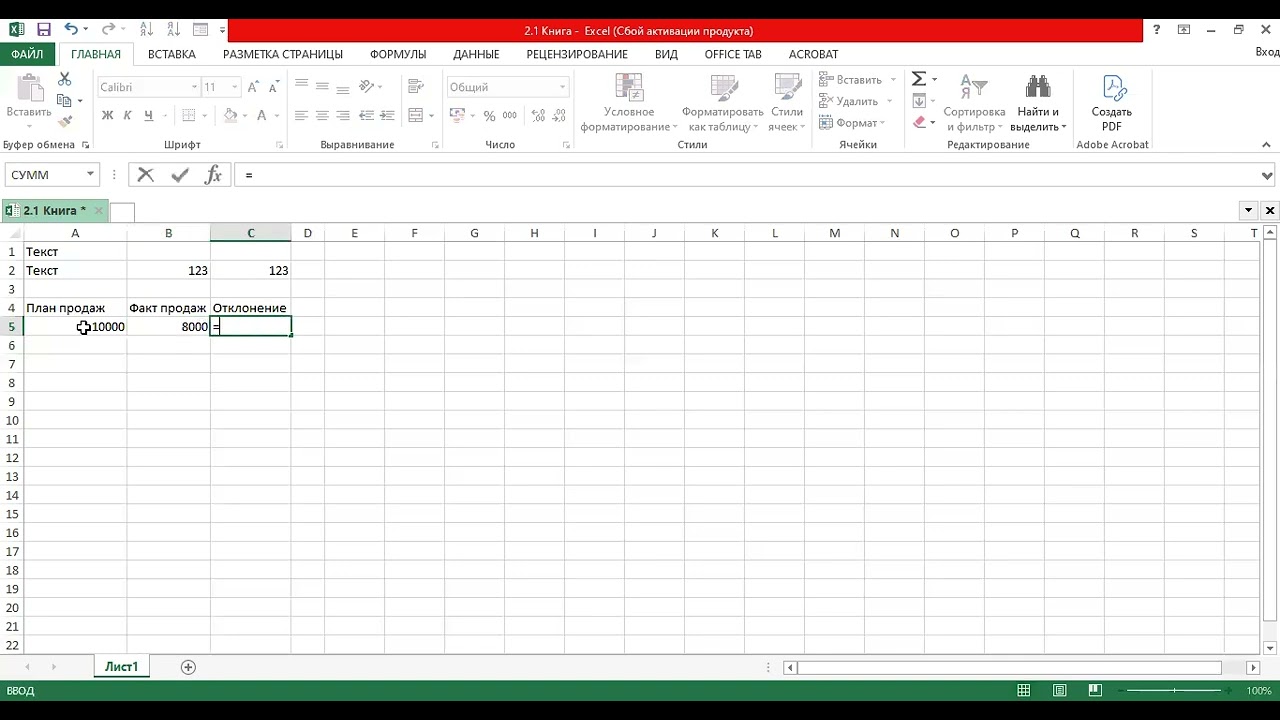Click the Save icon in quick access toolbar
1280x720 pixels.
(43, 30)
